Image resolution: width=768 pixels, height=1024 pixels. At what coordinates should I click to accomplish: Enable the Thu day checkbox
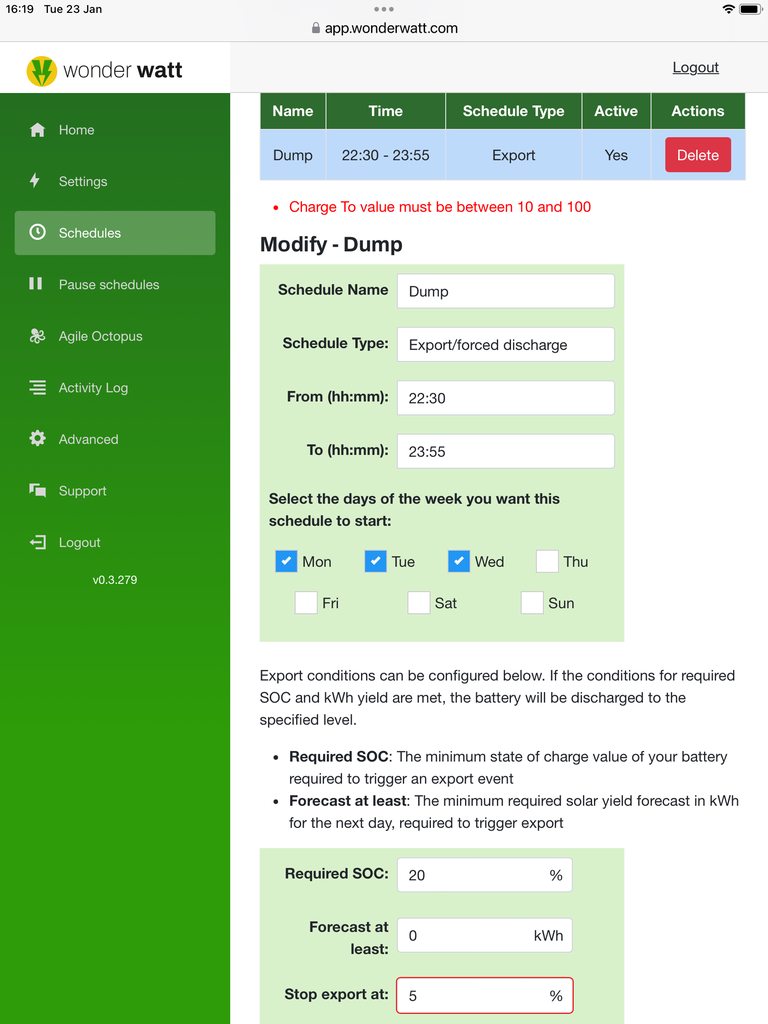[x=547, y=561]
